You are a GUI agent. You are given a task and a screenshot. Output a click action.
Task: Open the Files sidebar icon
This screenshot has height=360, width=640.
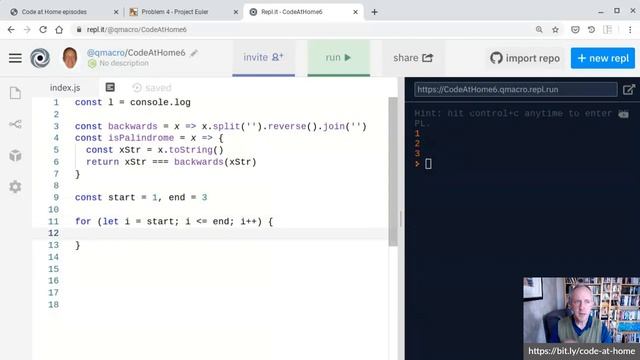(15, 93)
